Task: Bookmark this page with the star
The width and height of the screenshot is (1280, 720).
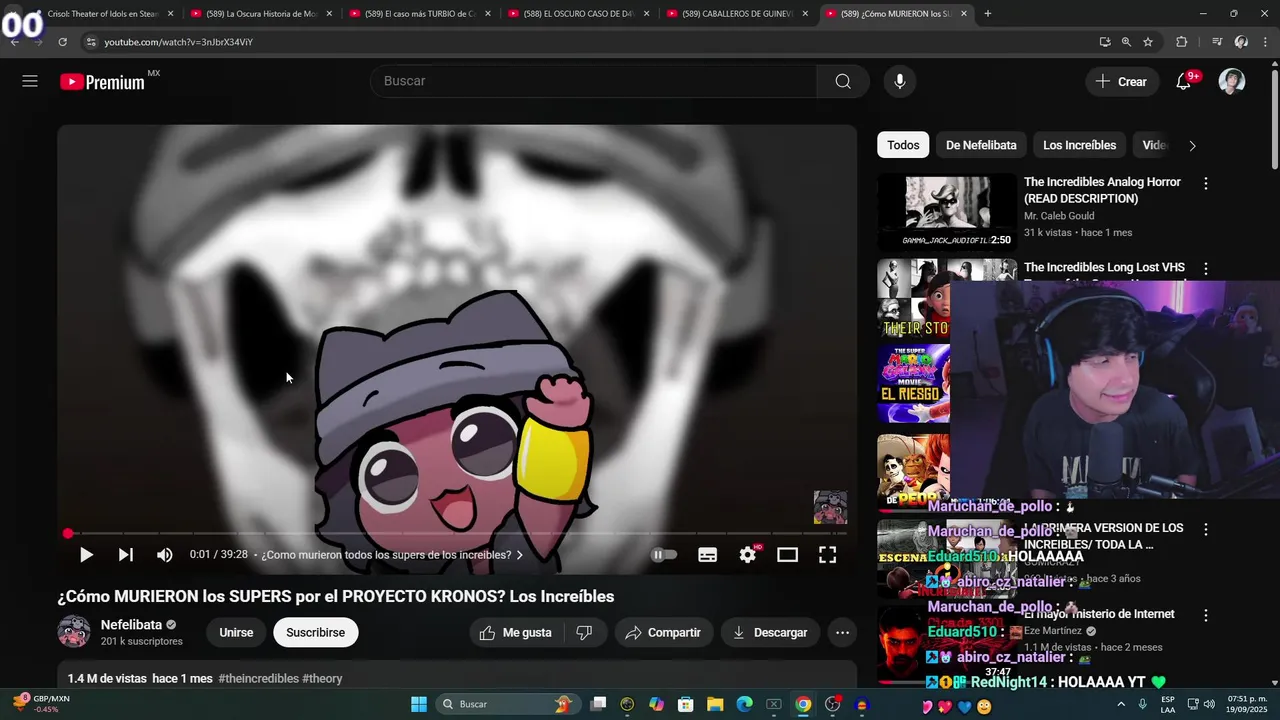Action: pos(1148,42)
